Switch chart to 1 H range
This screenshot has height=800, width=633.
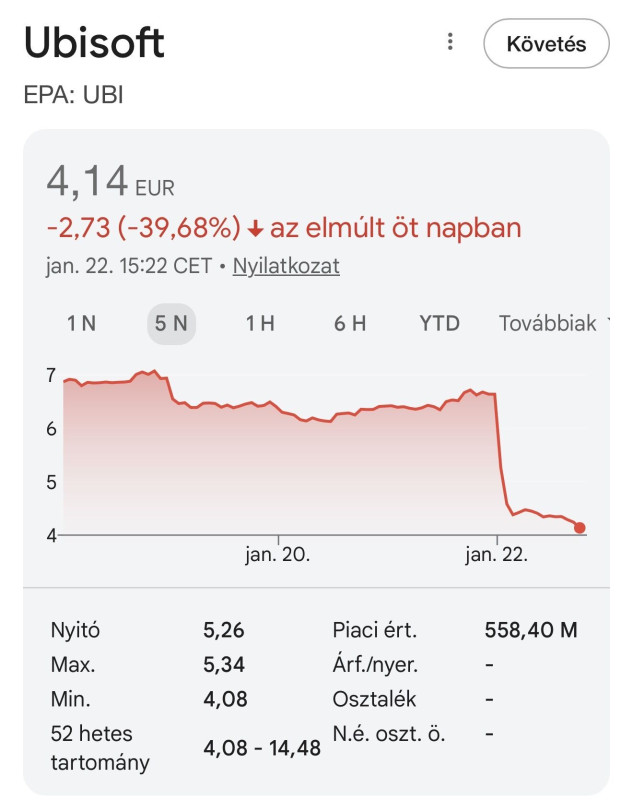tap(260, 323)
